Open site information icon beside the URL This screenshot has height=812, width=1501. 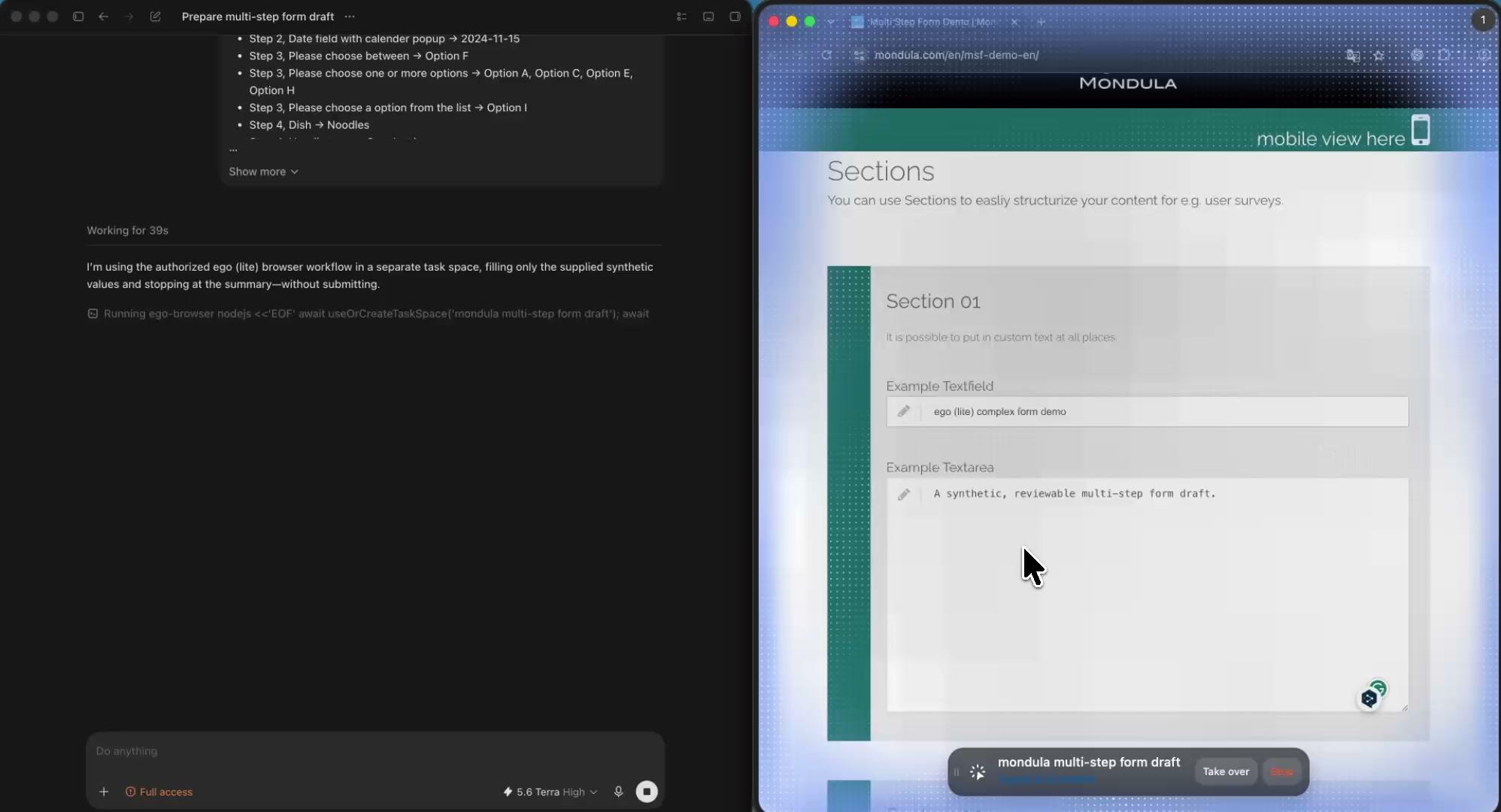pos(860,55)
